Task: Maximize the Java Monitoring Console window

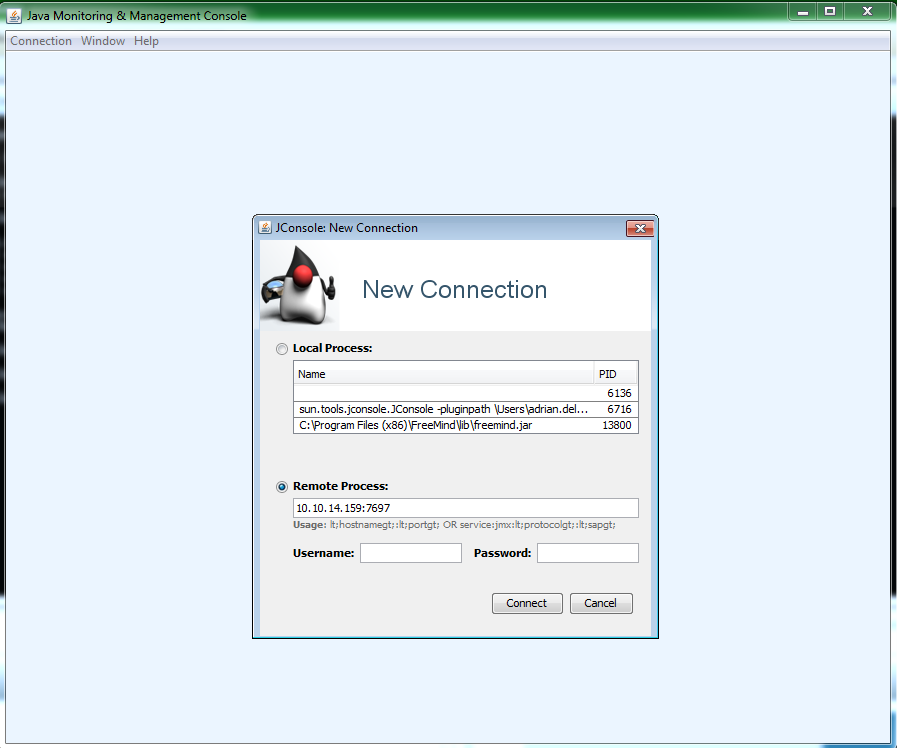Action: click(x=829, y=11)
